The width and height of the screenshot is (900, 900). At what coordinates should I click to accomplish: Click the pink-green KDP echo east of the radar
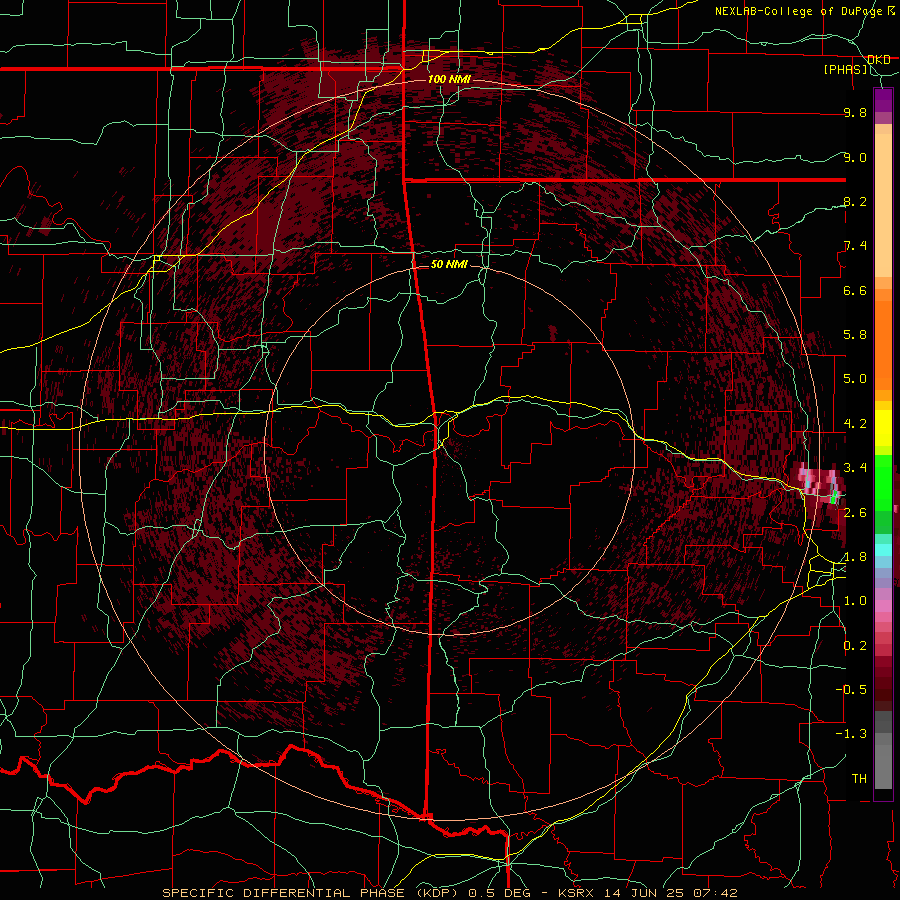tap(821, 485)
